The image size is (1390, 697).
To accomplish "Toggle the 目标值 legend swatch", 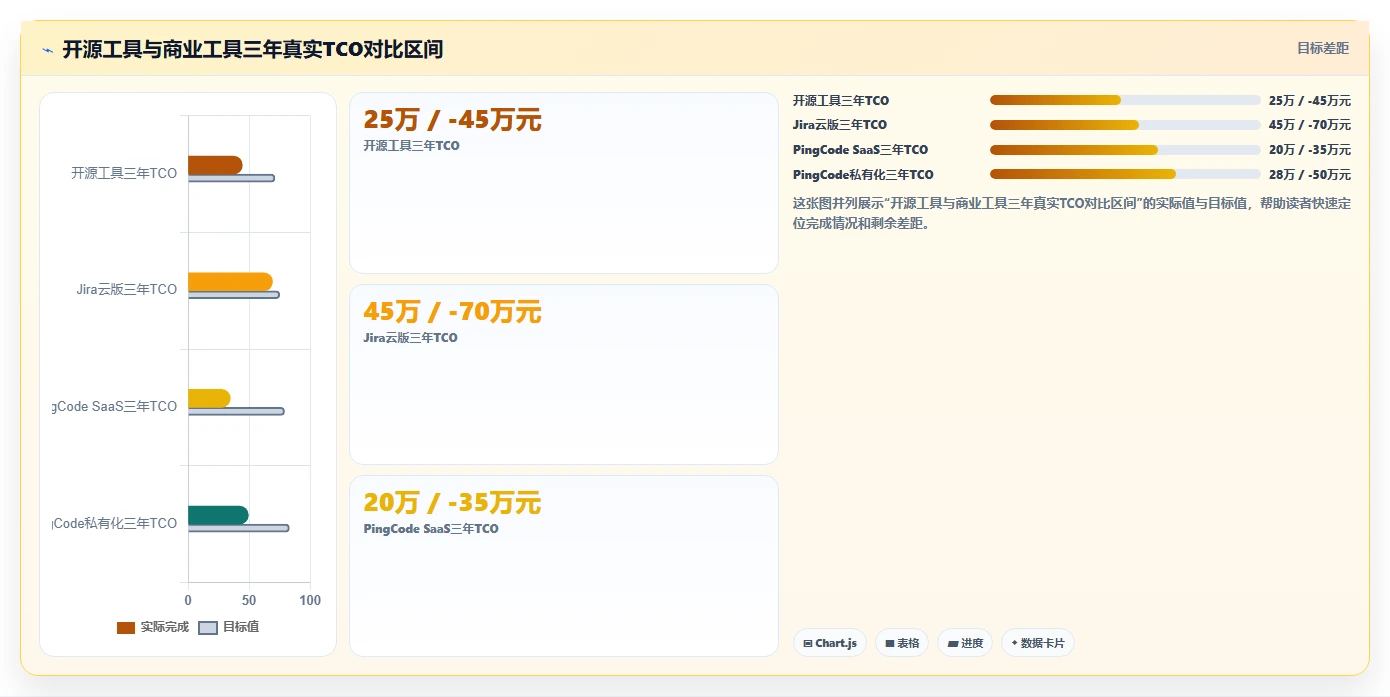I will coord(208,627).
